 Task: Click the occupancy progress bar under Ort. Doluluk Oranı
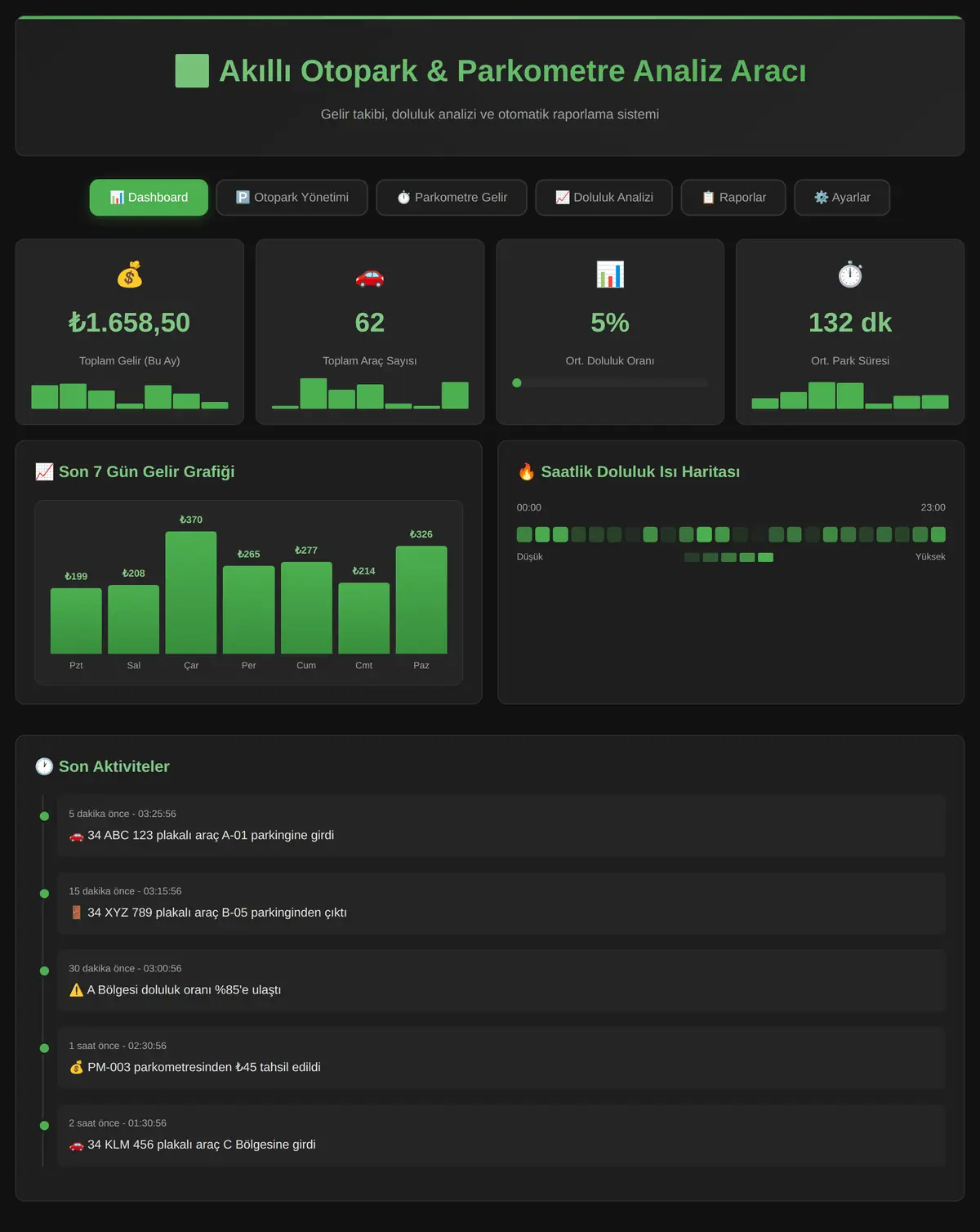click(610, 383)
